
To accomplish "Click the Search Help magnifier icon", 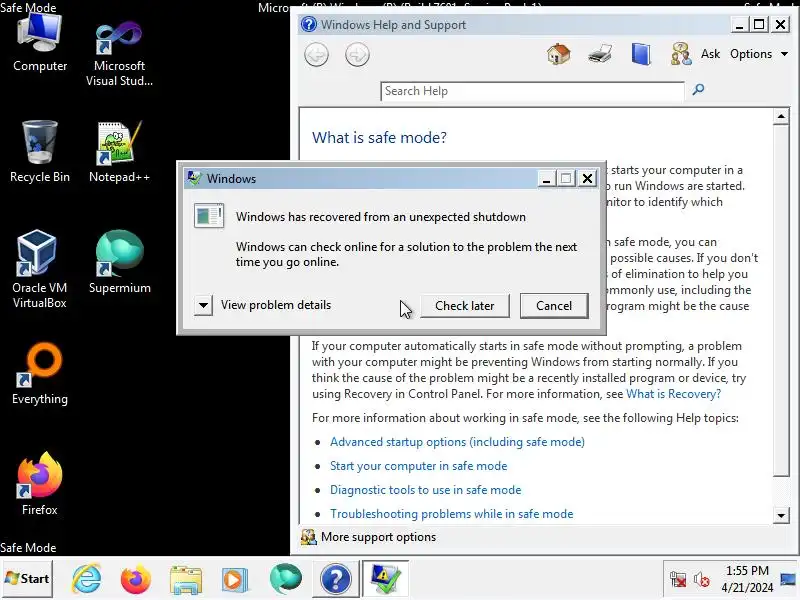I will (x=698, y=90).
